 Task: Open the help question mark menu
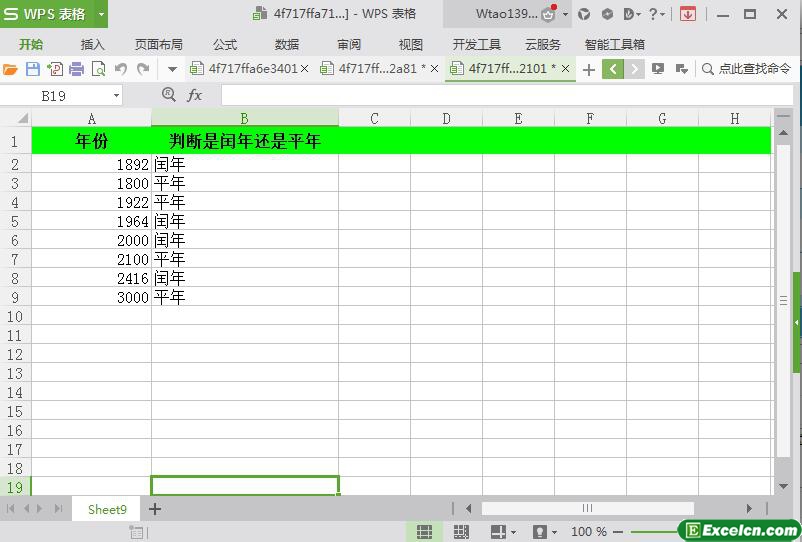click(x=656, y=14)
